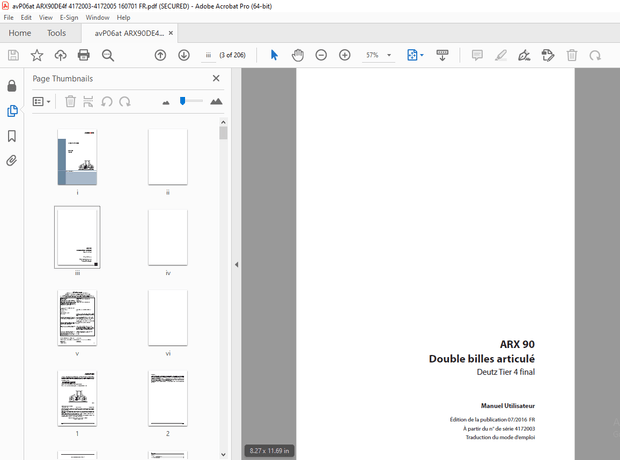Click the page number input field

click(x=208, y=55)
